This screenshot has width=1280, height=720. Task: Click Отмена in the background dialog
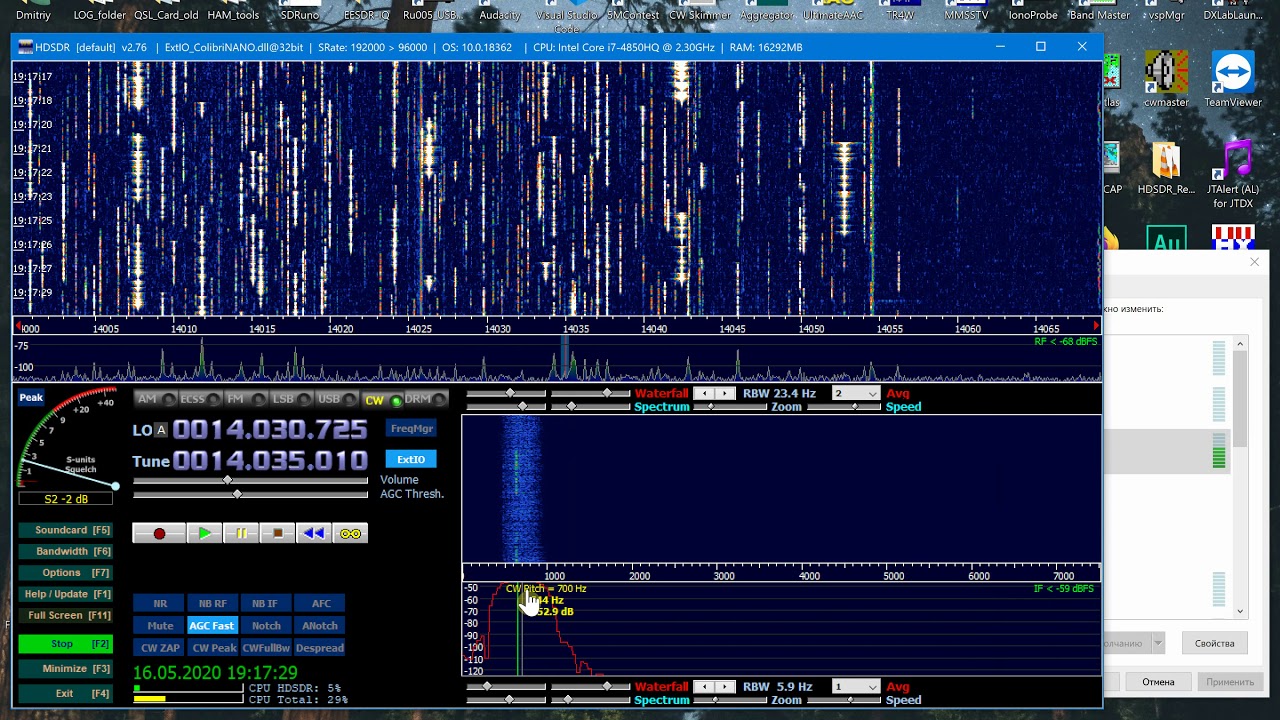point(1158,682)
